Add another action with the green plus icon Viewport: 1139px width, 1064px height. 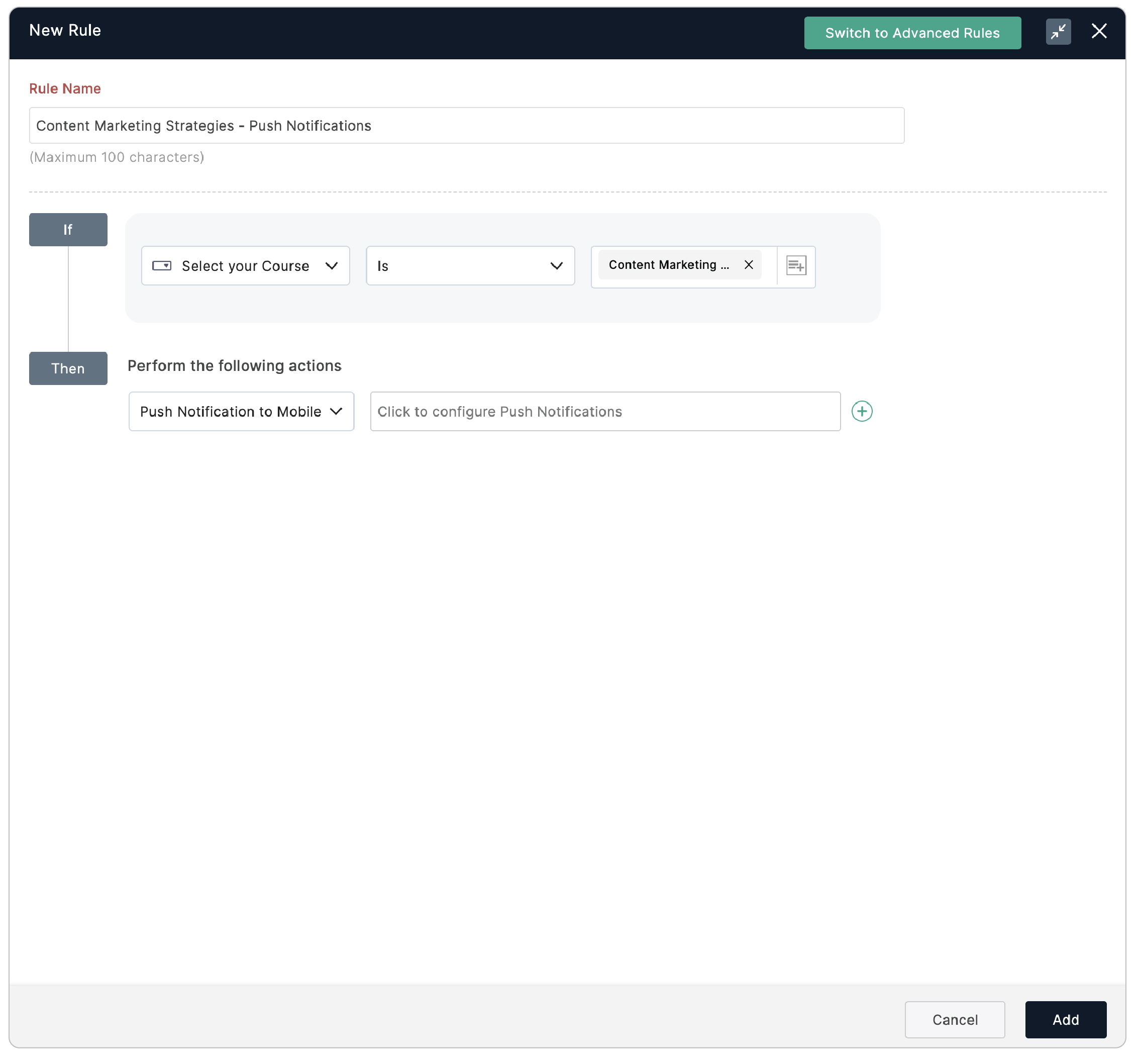[862, 411]
